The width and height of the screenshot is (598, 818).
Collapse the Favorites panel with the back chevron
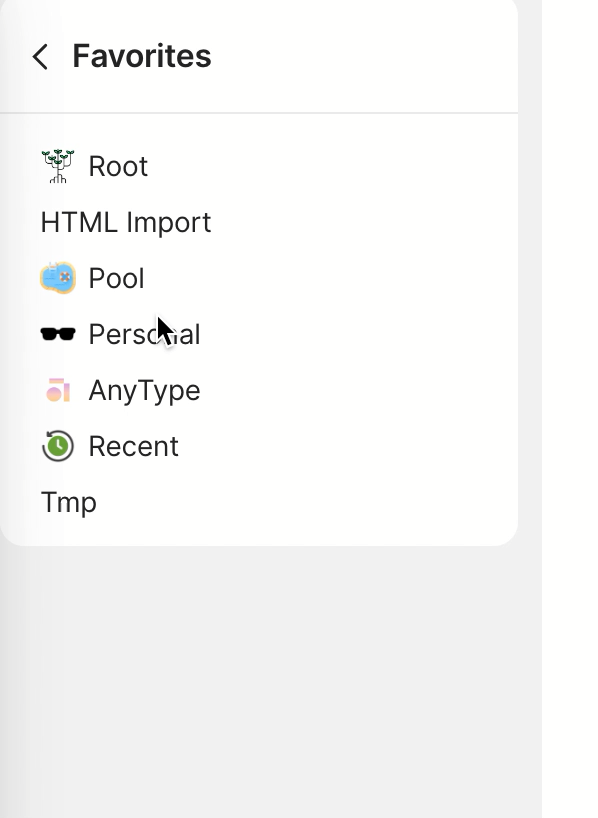(40, 56)
